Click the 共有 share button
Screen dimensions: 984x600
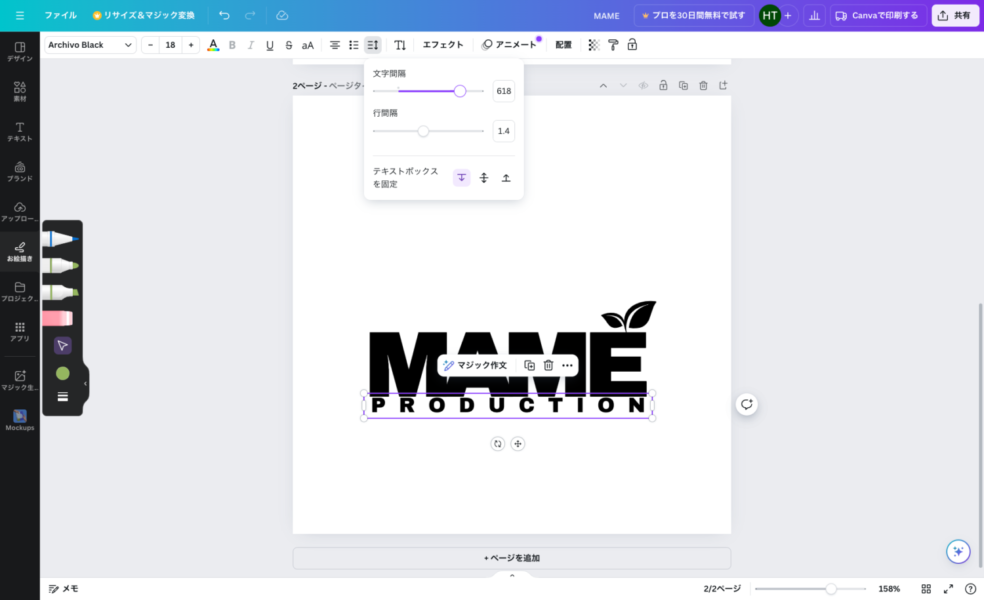point(955,15)
